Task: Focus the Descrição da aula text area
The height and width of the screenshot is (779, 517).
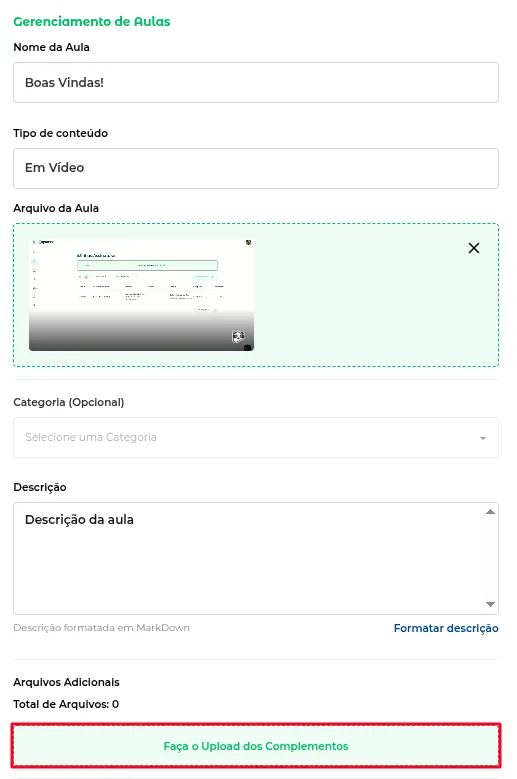Action: [x=256, y=558]
